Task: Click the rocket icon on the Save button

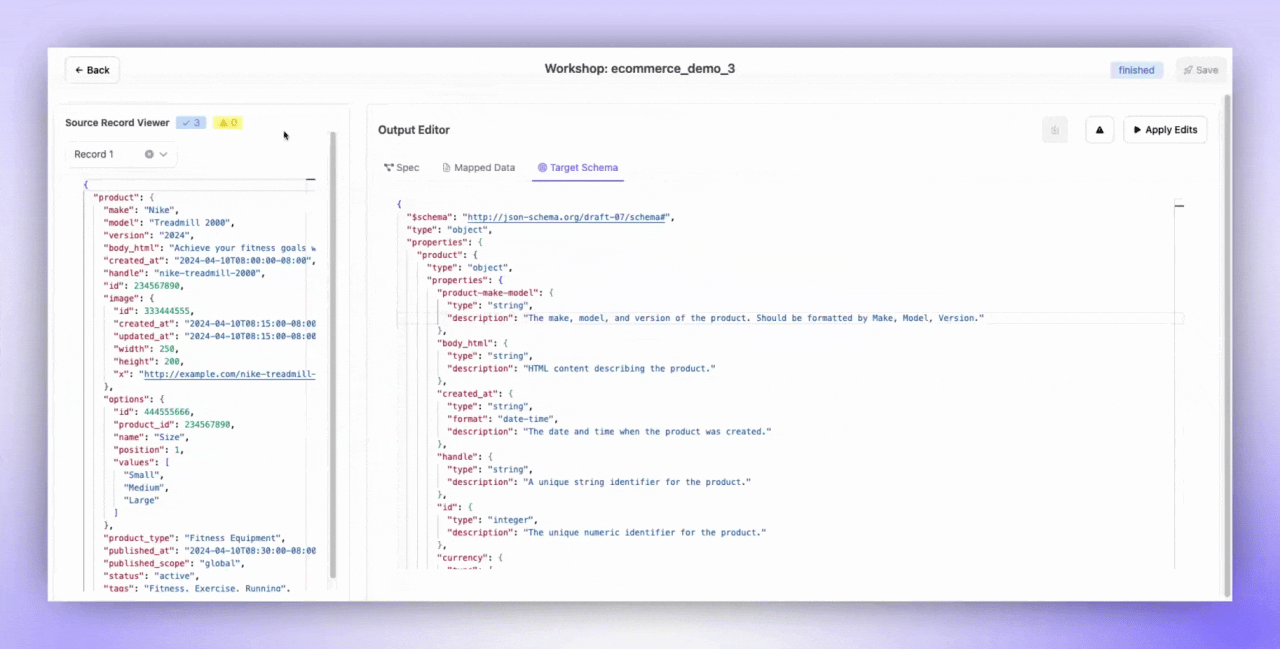Action: [1188, 70]
